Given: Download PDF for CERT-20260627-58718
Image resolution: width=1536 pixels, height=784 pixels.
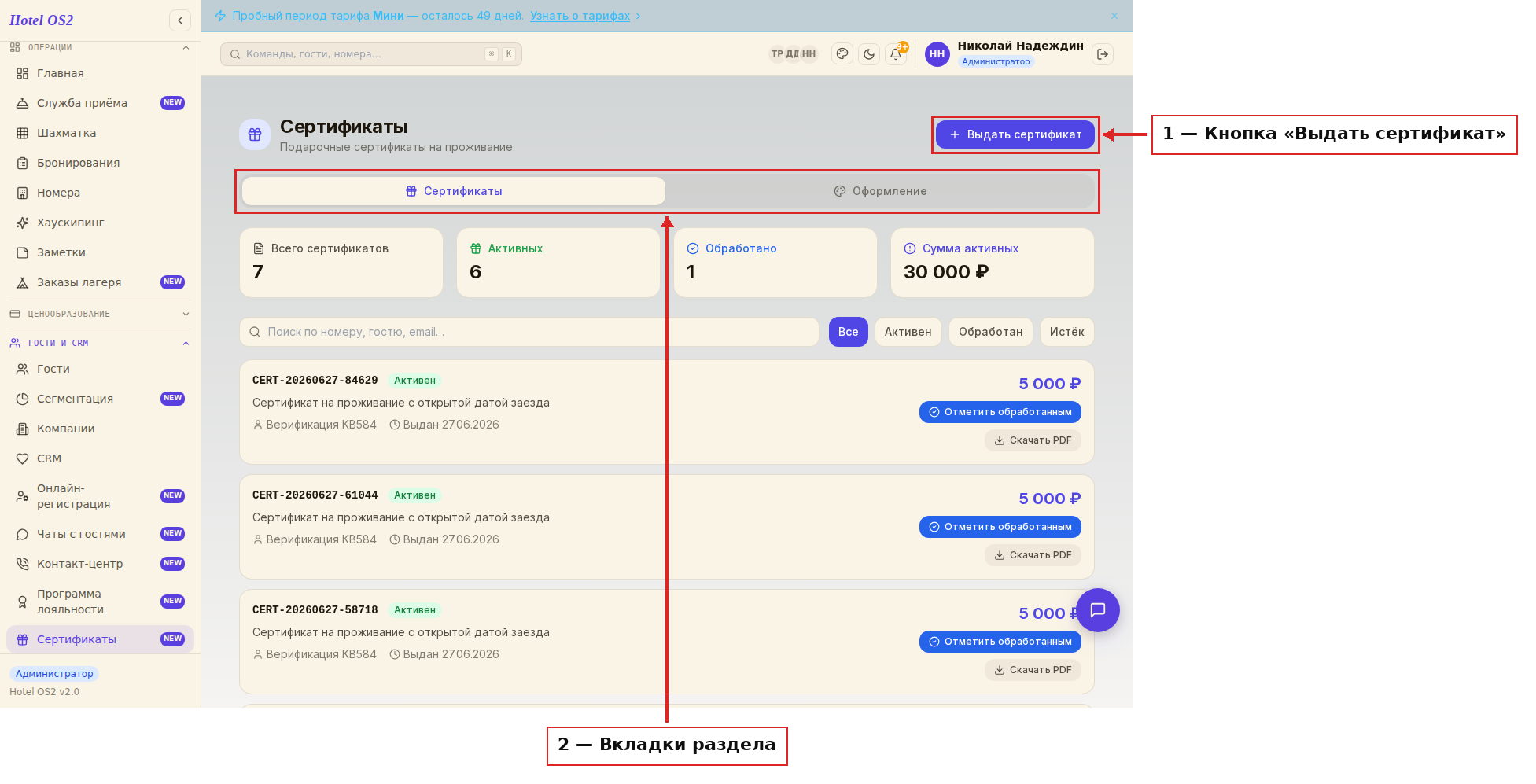Looking at the screenshot, I should tap(1033, 670).
